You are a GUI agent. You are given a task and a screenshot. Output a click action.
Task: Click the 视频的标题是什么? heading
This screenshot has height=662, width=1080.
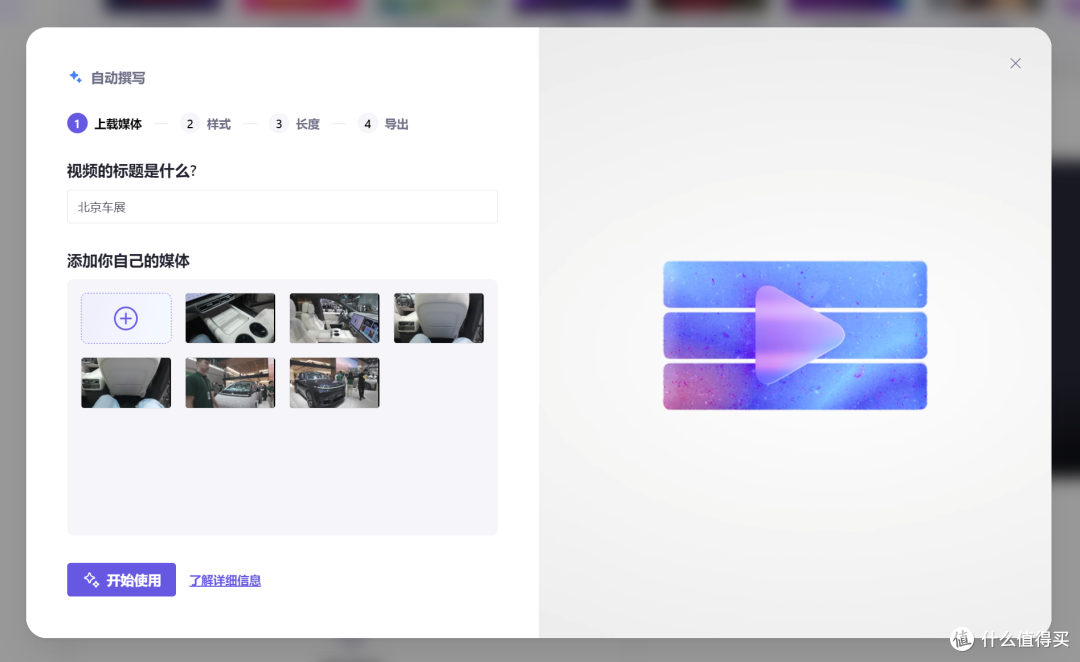pyautogui.click(x=132, y=171)
